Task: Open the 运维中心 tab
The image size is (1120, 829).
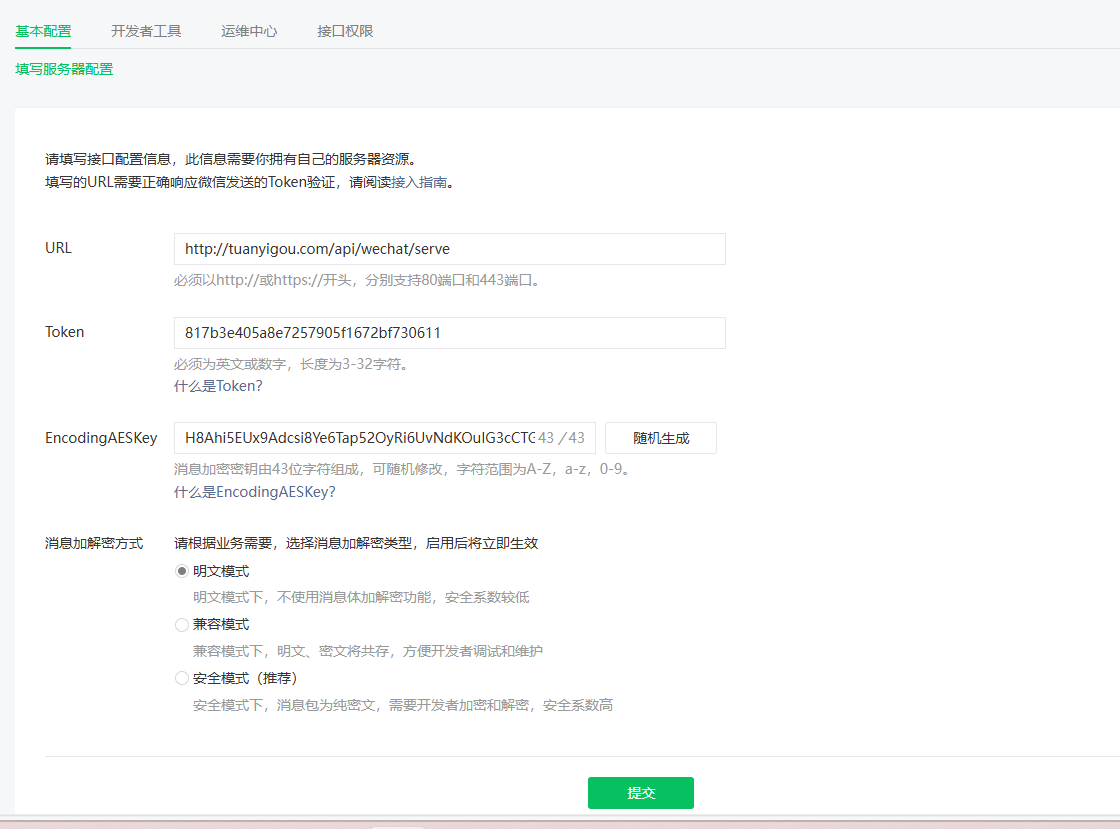Action: pyautogui.click(x=249, y=31)
